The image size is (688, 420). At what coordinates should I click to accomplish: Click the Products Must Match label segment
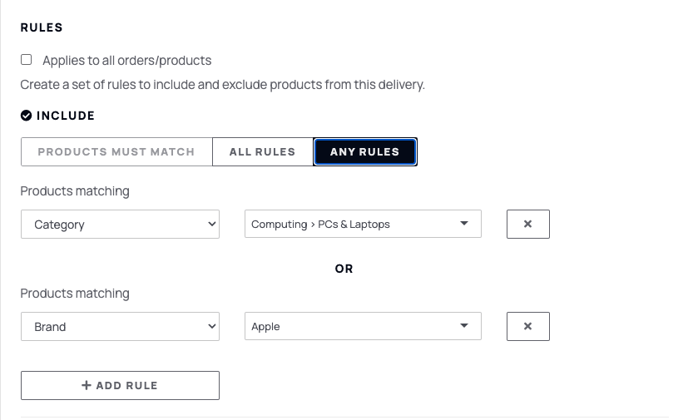116,152
